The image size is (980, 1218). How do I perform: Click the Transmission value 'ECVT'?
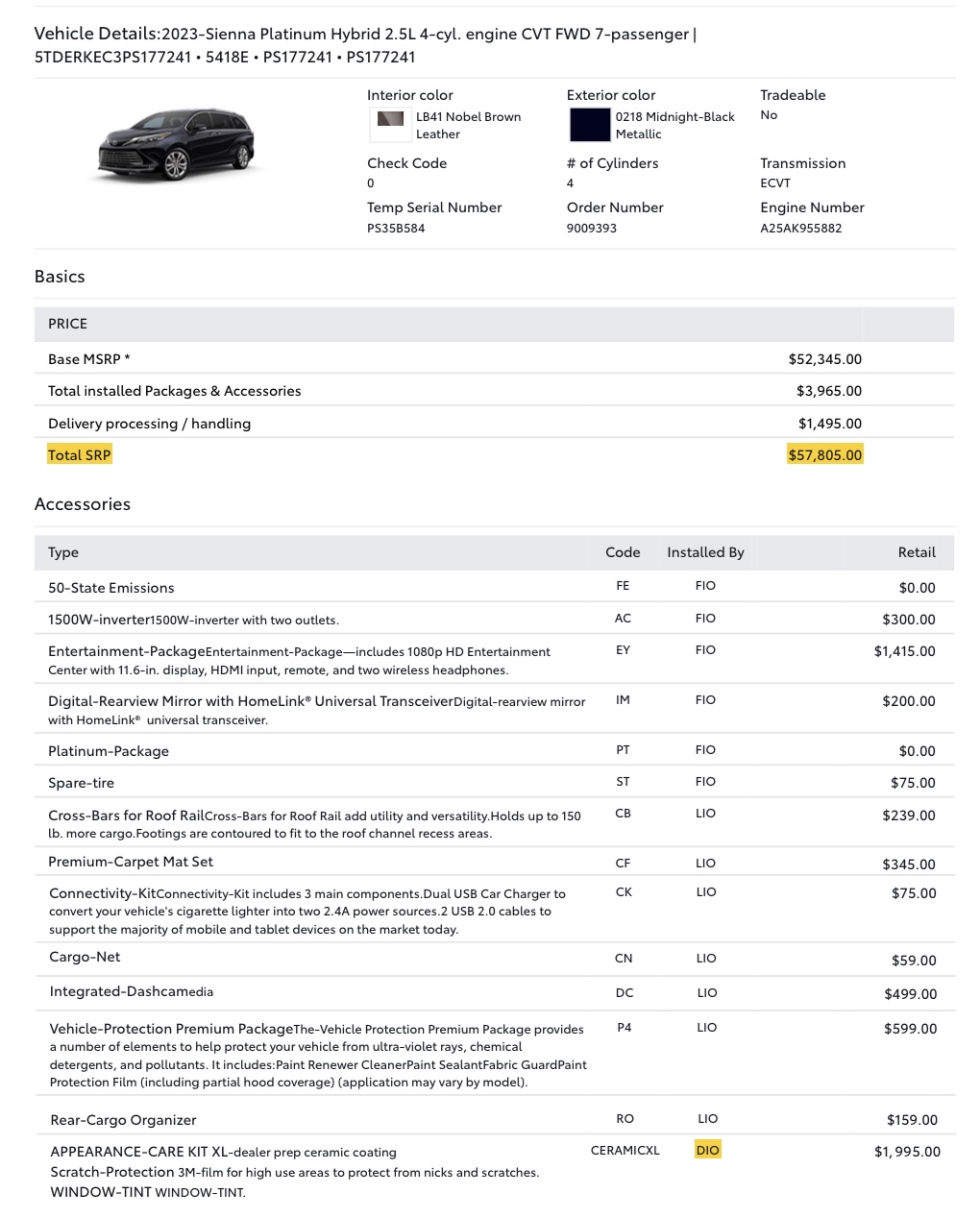[x=775, y=183]
